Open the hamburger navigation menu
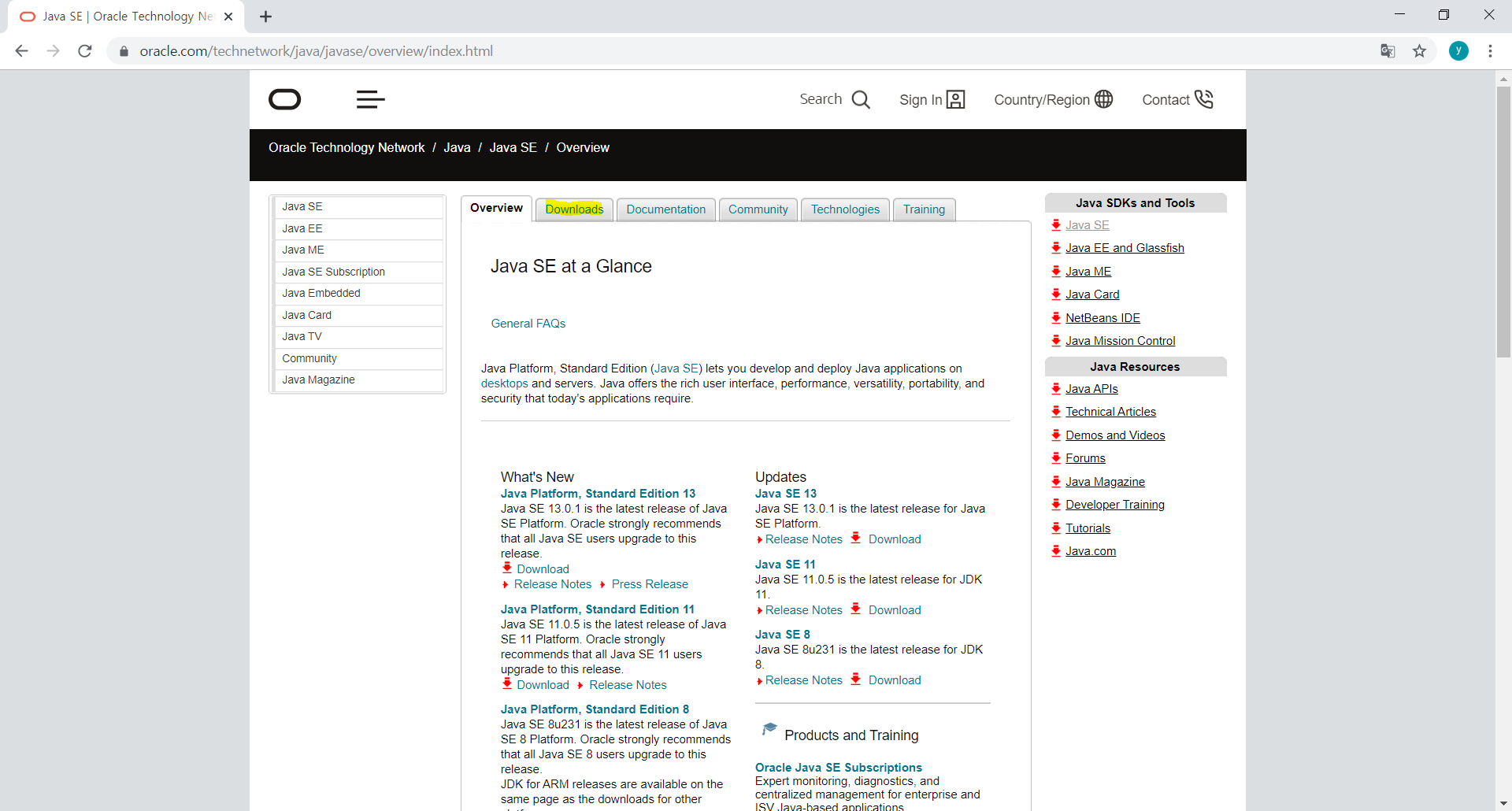1512x811 pixels. [370, 99]
